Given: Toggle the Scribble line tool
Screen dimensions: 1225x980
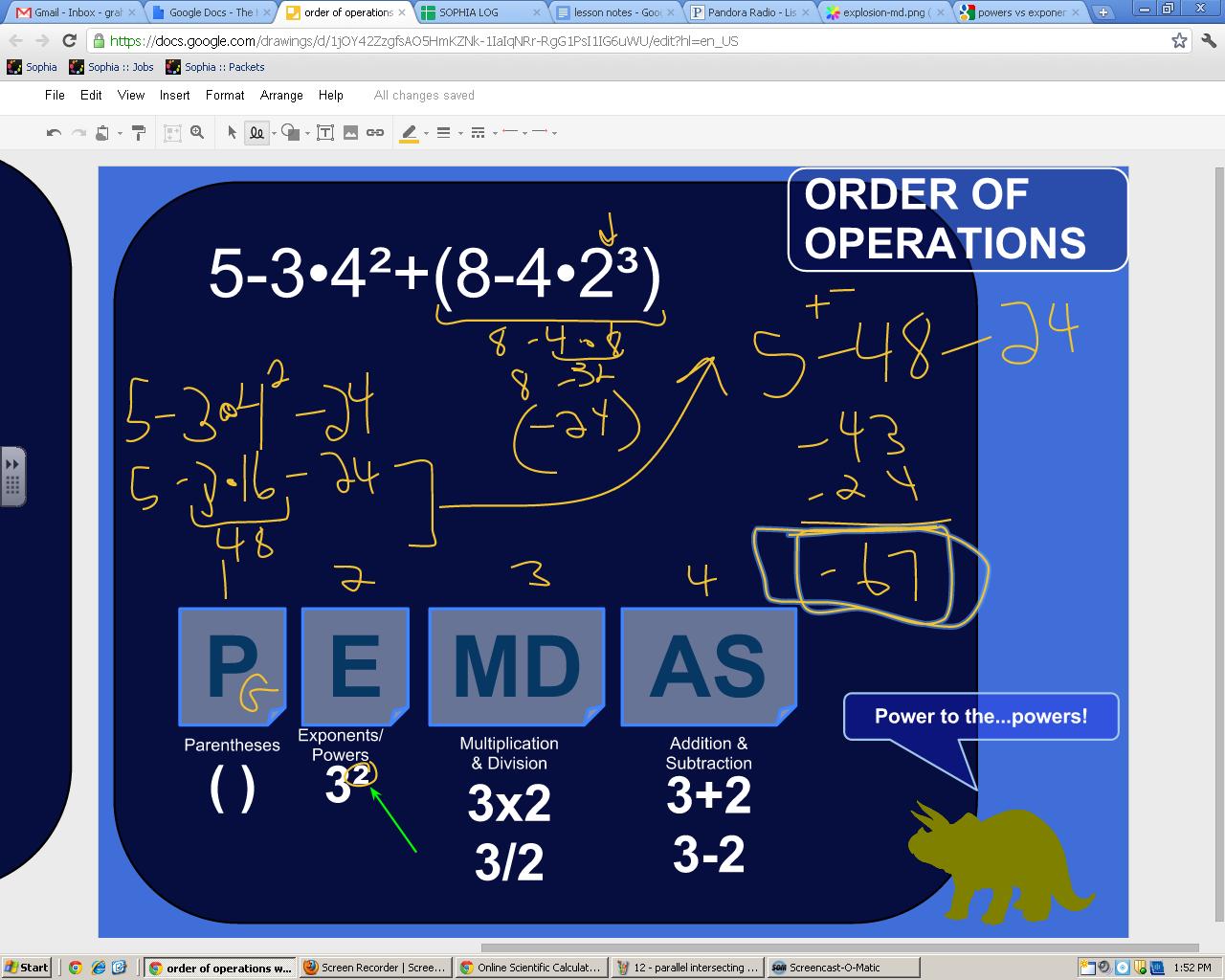Looking at the screenshot, I should pos(256,133).
